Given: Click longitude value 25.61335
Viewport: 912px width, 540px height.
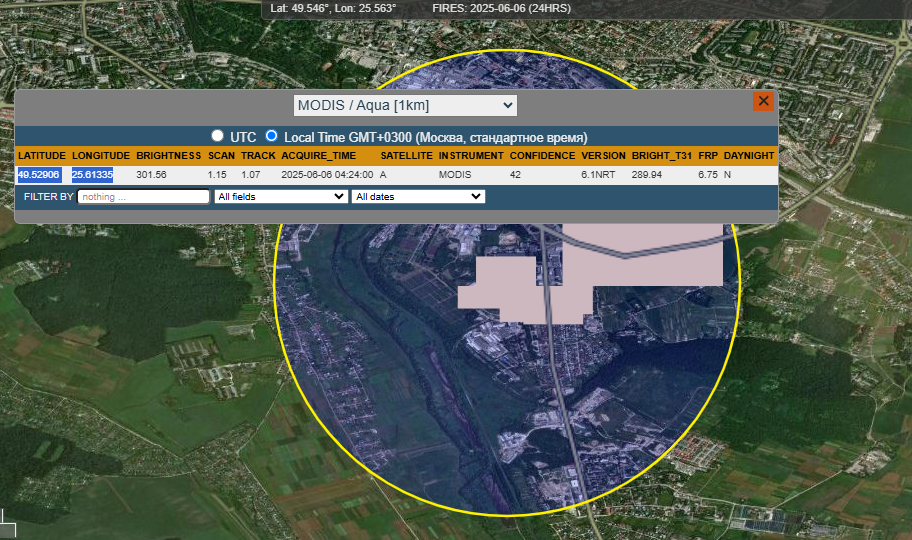Looking at the screenshot, I should pos(92,175).
